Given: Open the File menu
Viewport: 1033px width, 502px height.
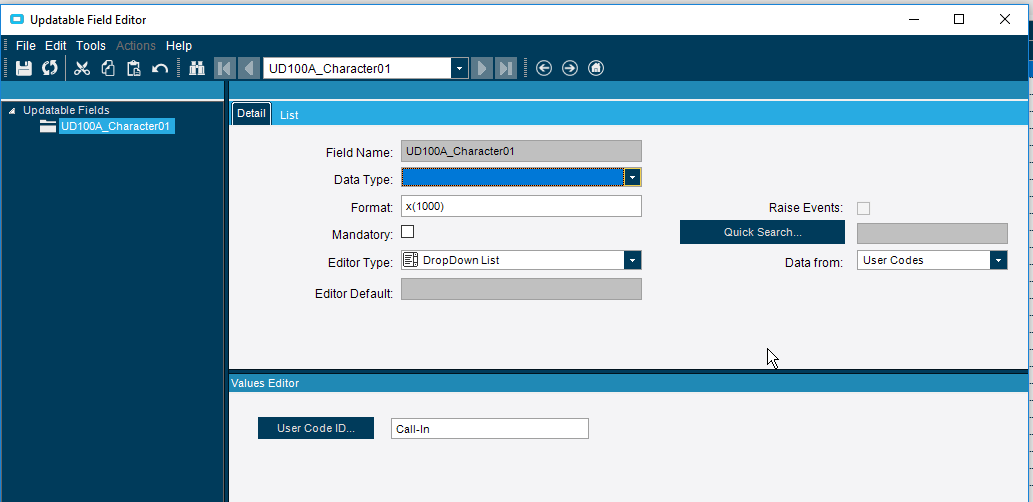Looking at the screenshot, I should (26, 45).
